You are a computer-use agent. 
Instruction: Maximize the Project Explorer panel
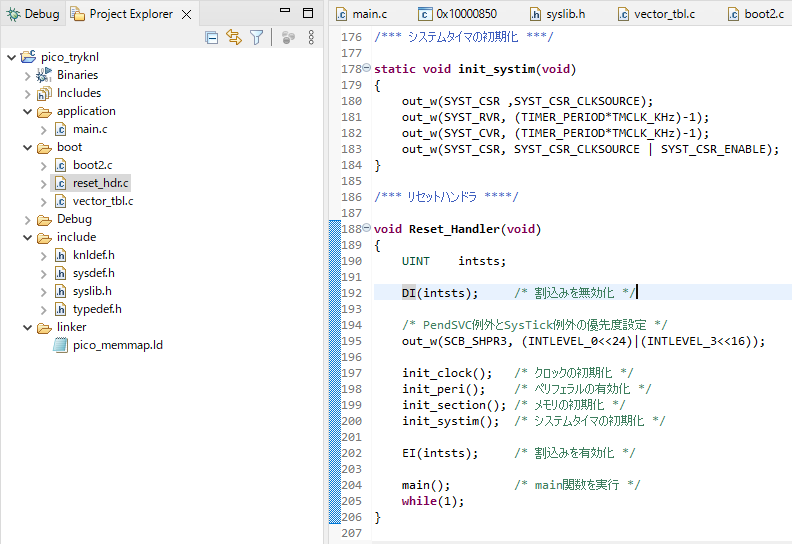tap(309, 13)
